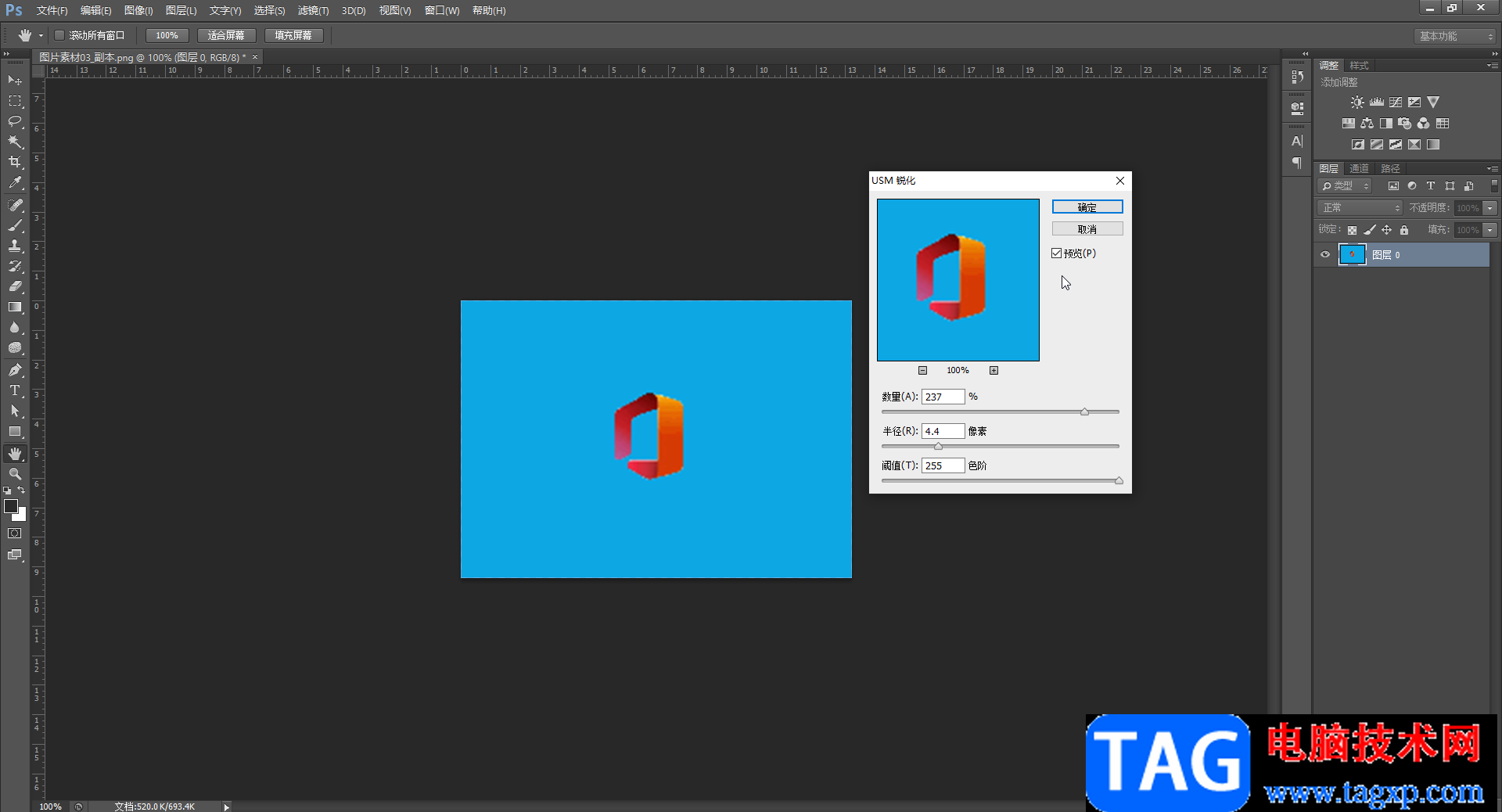Add a Channel Mixer adjustment

(1424, 124)
